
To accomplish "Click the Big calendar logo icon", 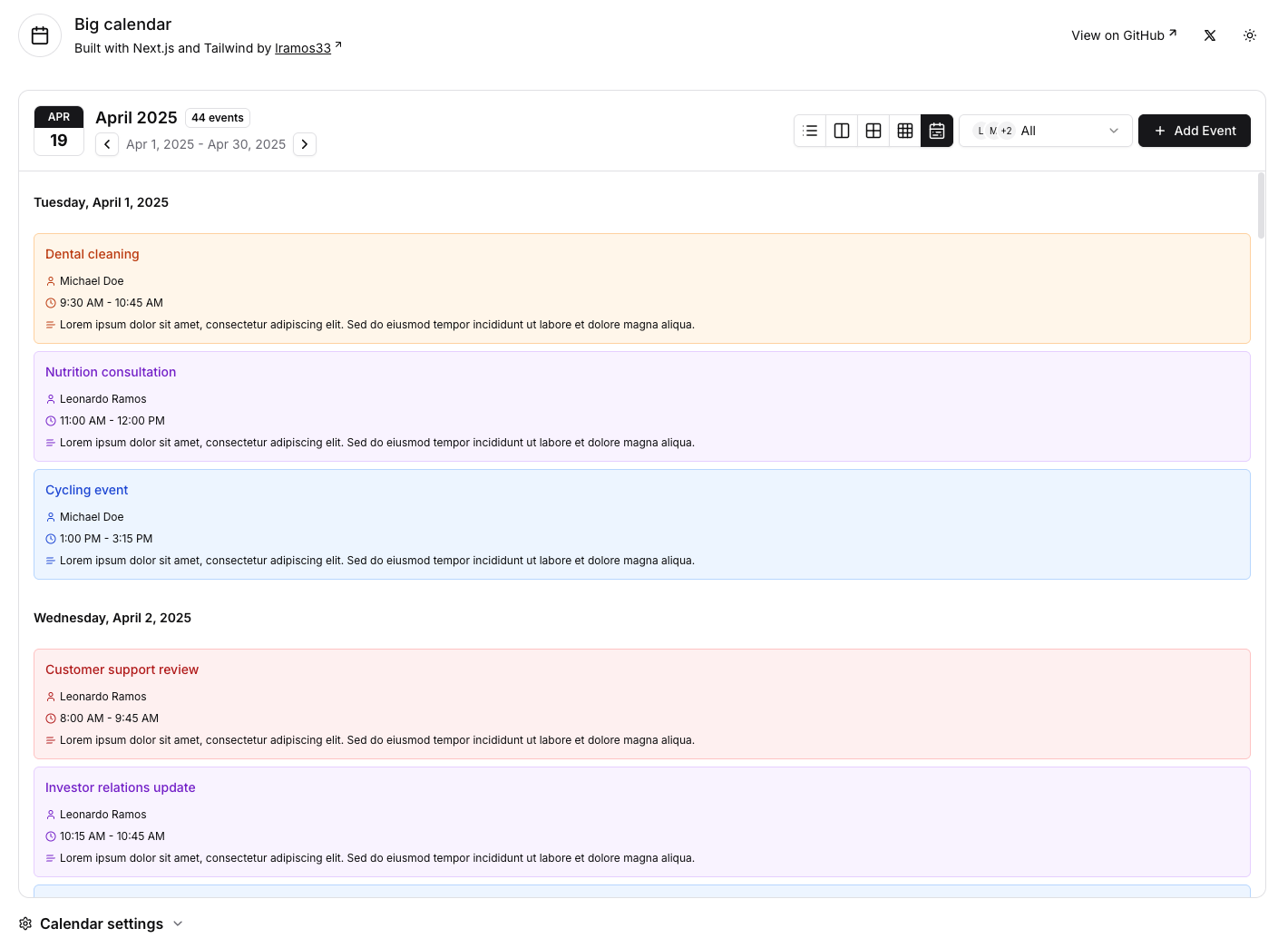I will pyautogui.click(x=40, y=35).
